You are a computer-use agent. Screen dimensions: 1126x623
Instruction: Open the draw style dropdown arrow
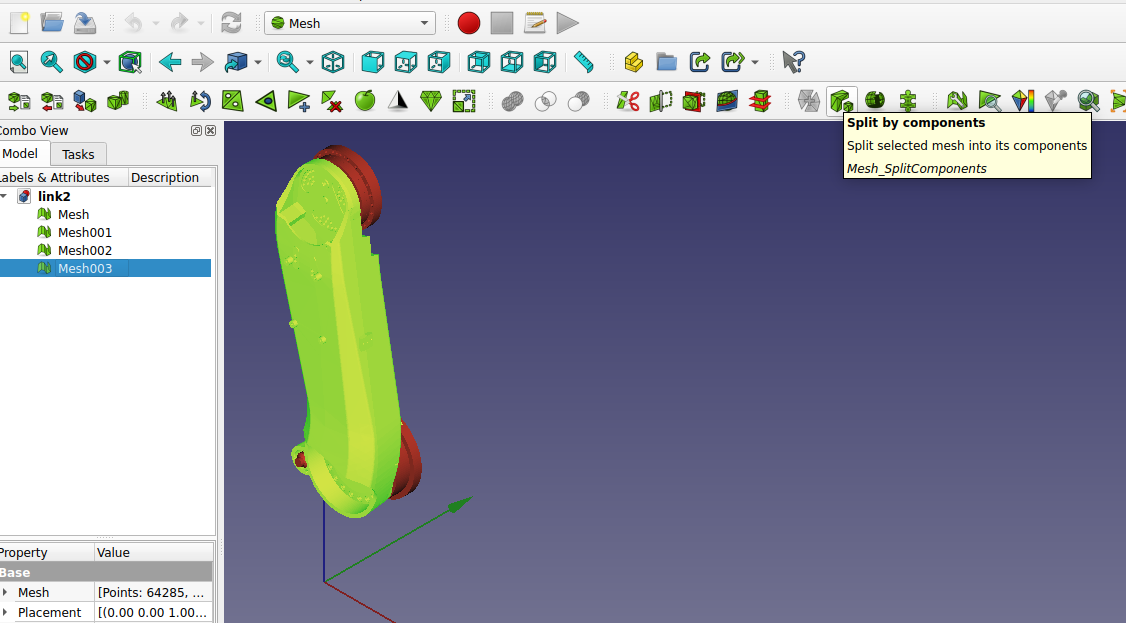pos(107,62)
